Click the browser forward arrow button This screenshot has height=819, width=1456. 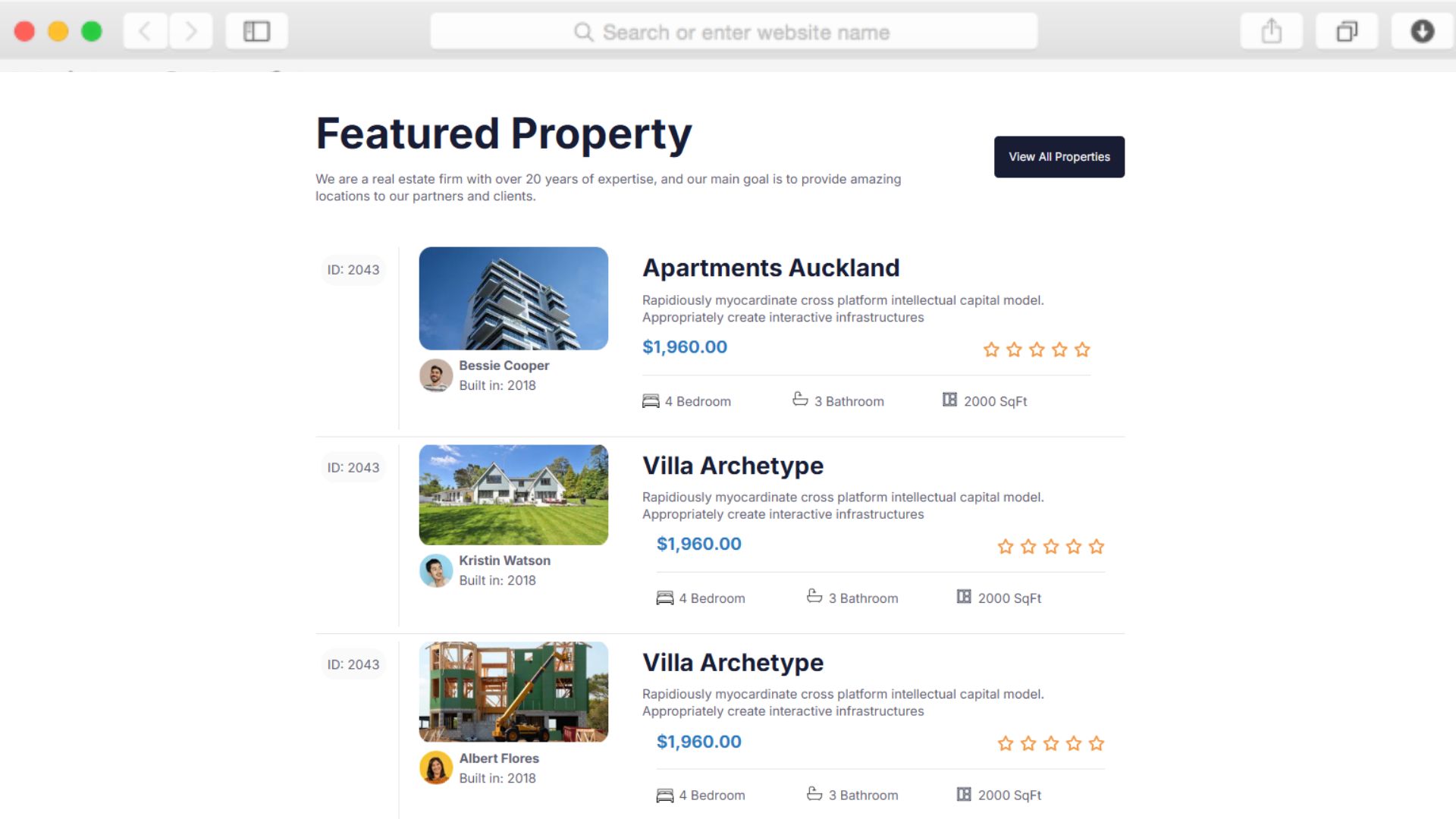(x=191, y=32)
